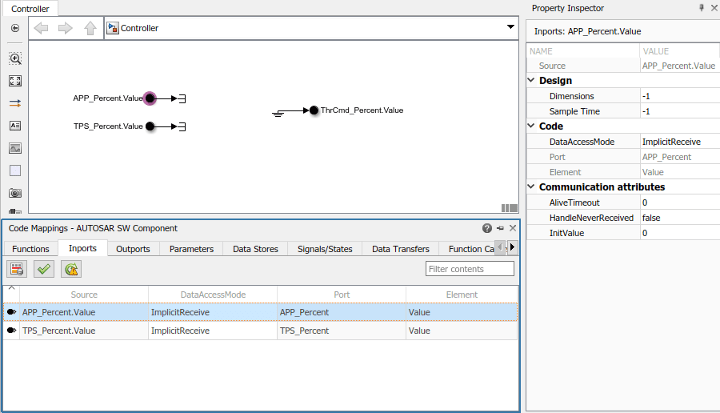Click the DataAccessMode column header
Viewport: 720px width, 413px height.
[x=213, y=294]
